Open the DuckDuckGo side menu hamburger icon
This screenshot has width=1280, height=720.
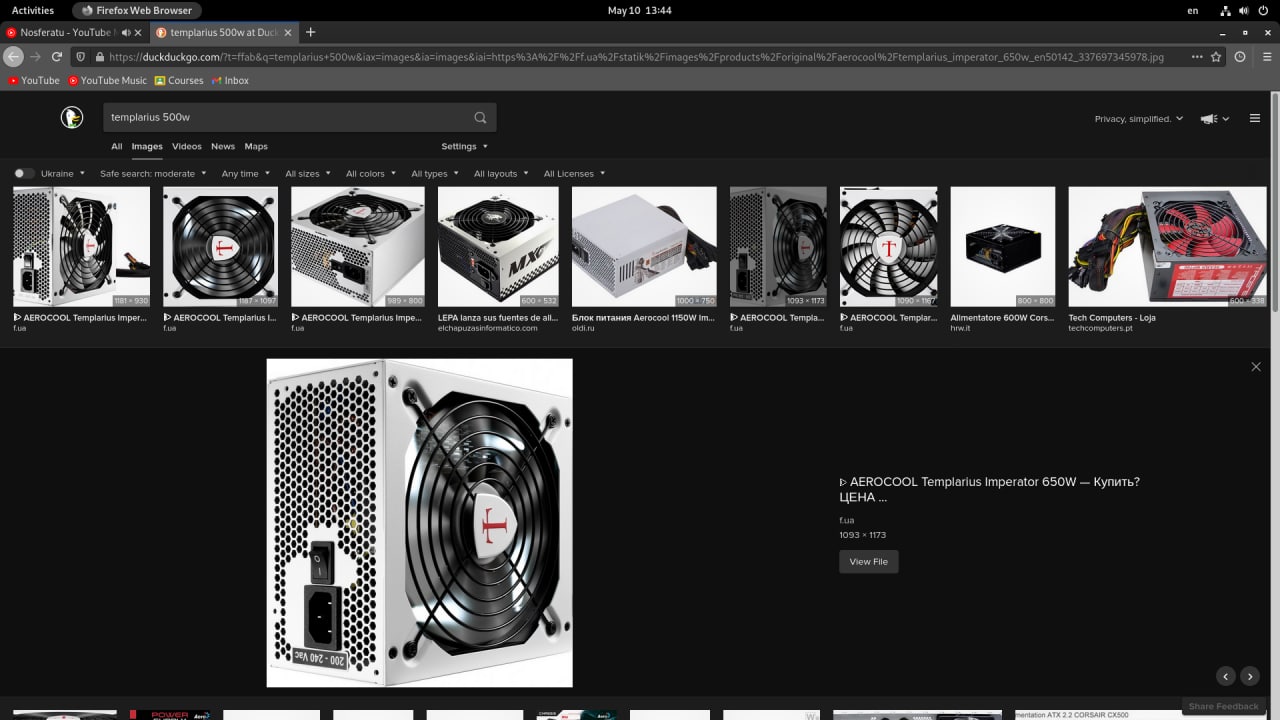1255,118
